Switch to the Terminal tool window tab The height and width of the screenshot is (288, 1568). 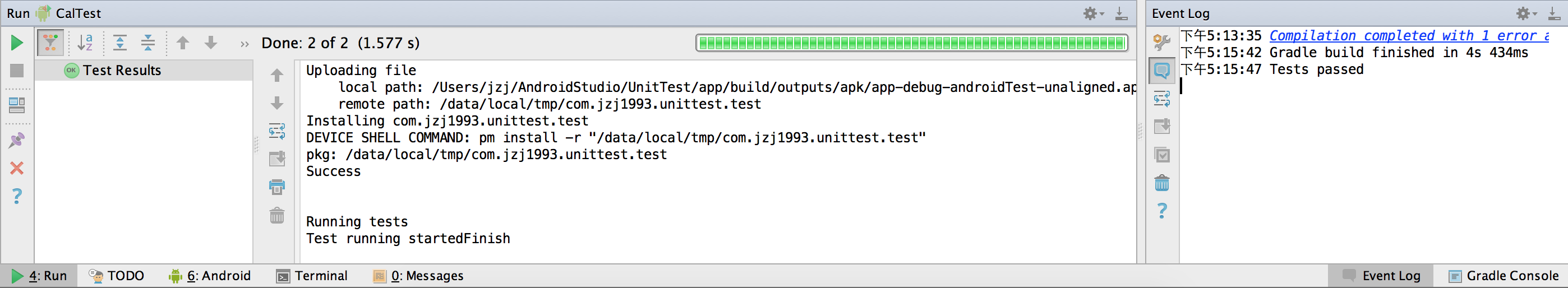pyautogui.click(x=312, y=276)
